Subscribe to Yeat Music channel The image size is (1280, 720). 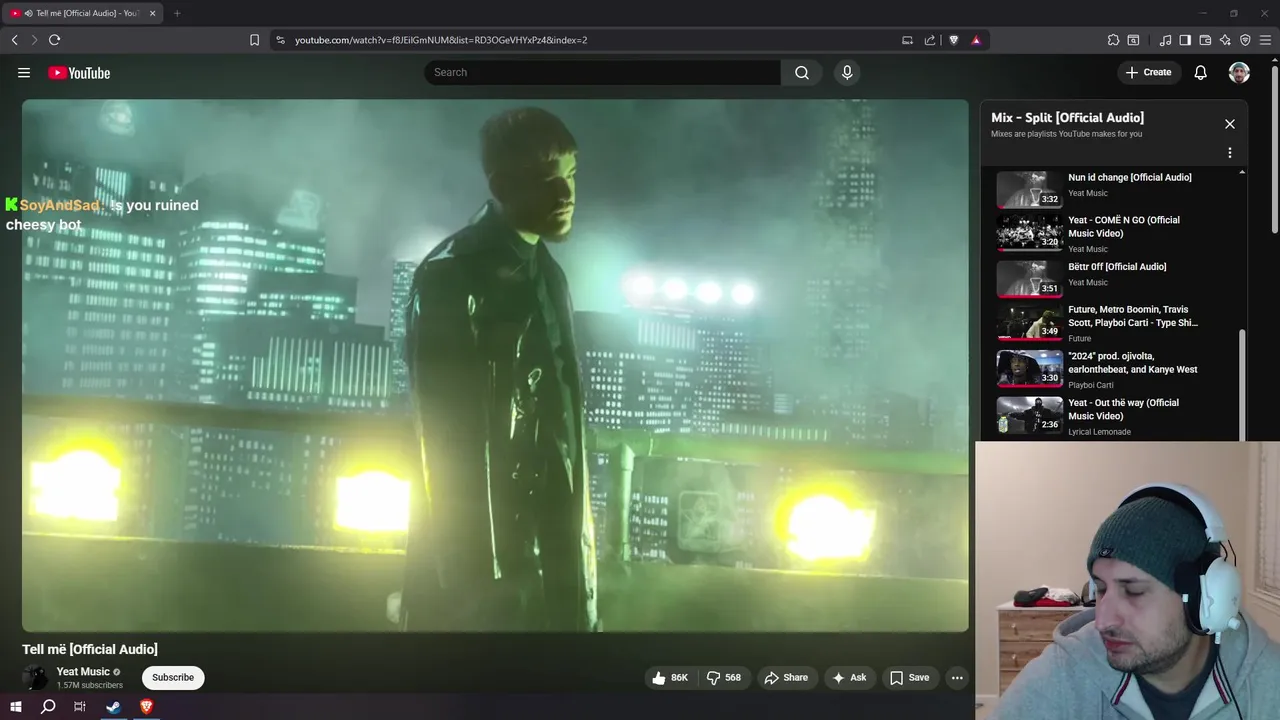[x=173, y=677]
